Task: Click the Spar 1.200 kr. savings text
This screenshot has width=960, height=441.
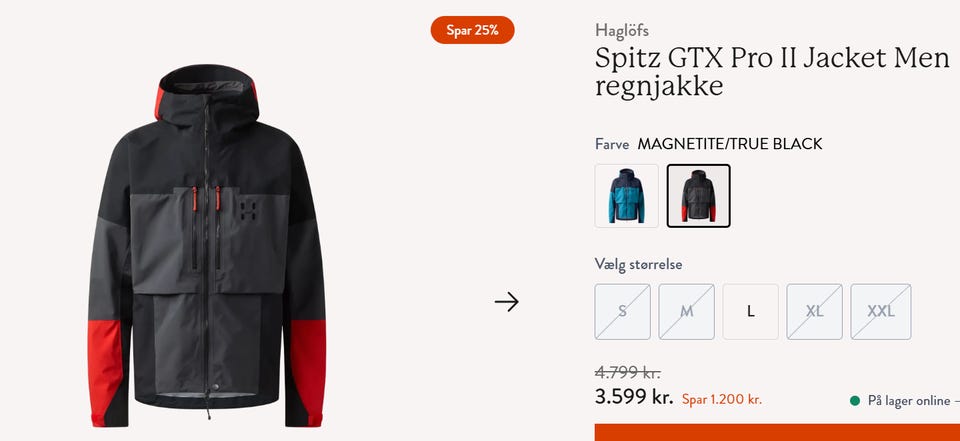Action: pyautogui.click(x=722, y=399)
